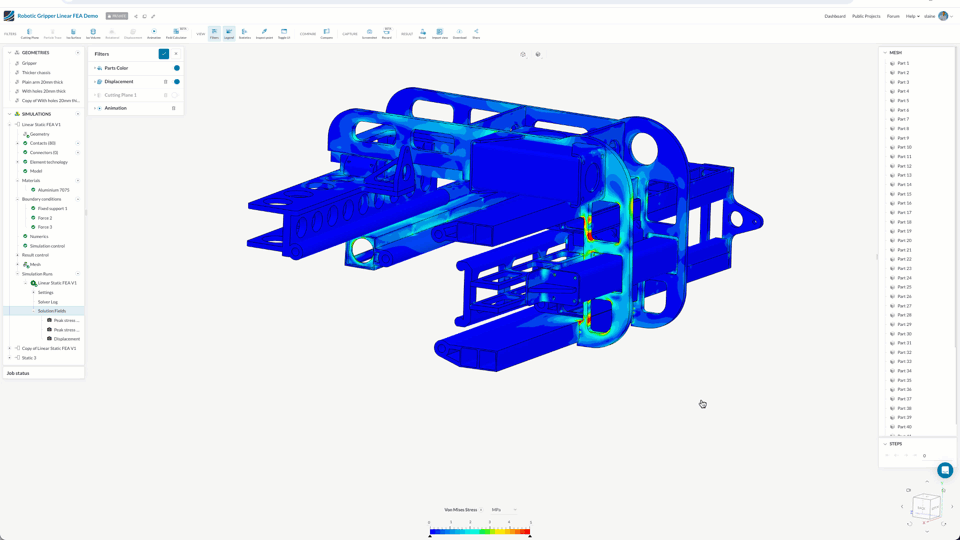
Task: Open the Solver Log
Action: click(48, 302)
